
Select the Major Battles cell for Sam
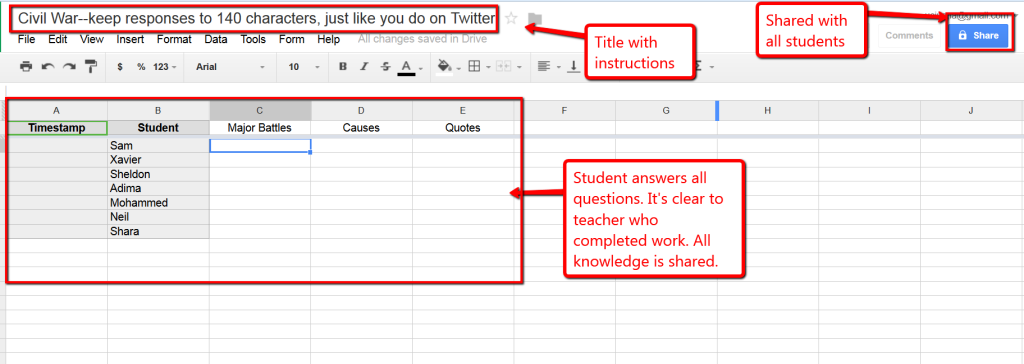(260, 146)
